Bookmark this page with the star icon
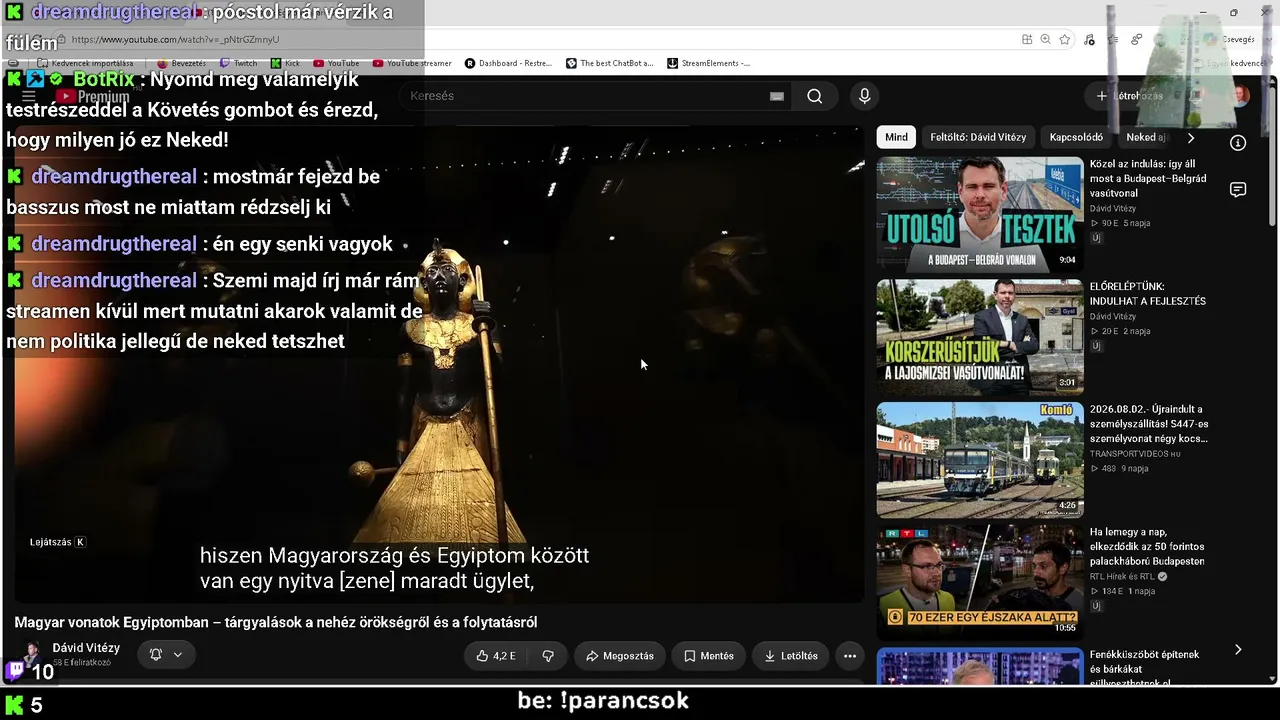The image size is (1280, 720). pyautogui.click(x=1065, y=39)
